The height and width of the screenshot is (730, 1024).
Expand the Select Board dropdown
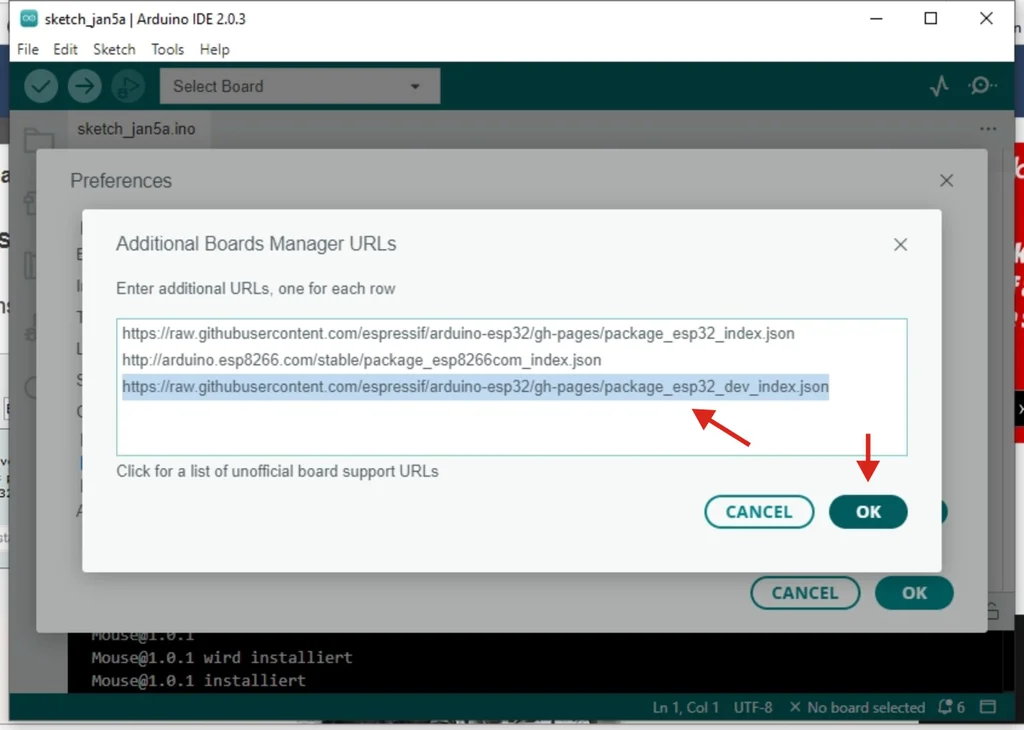[x=299, y=86]
